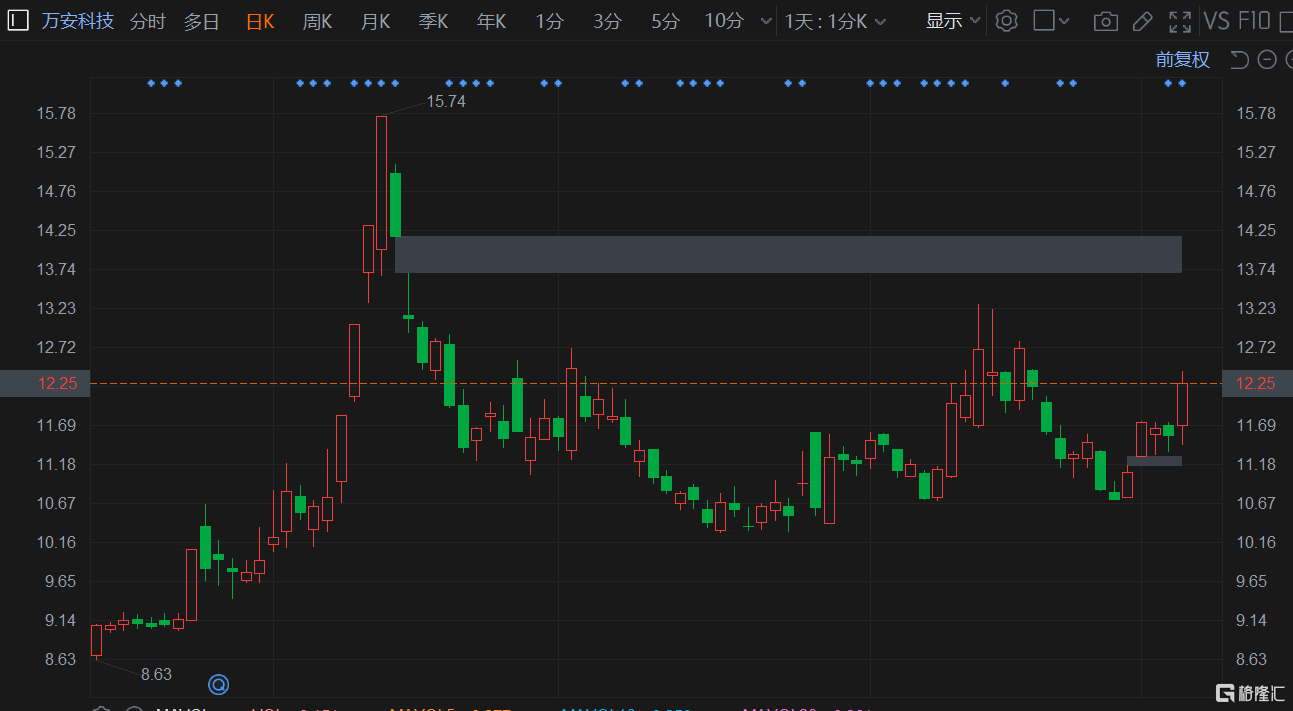The image size is (1293, 711).
Task: Toggle the sidebar panel icon beside 万安科技
Action: click(x=18, y=21)
